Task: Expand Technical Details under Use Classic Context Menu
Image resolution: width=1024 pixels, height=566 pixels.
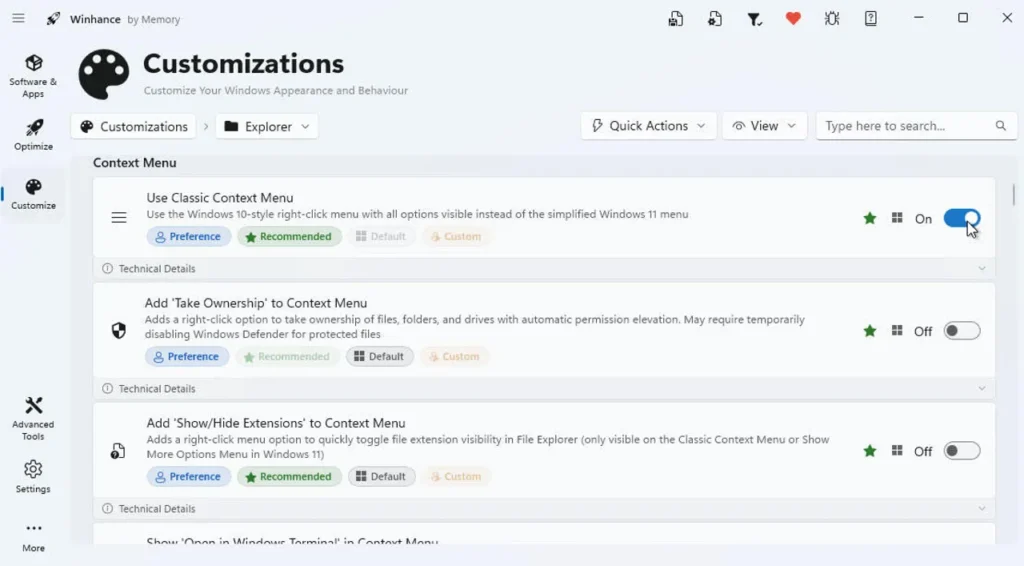Action: click(545, 269)
